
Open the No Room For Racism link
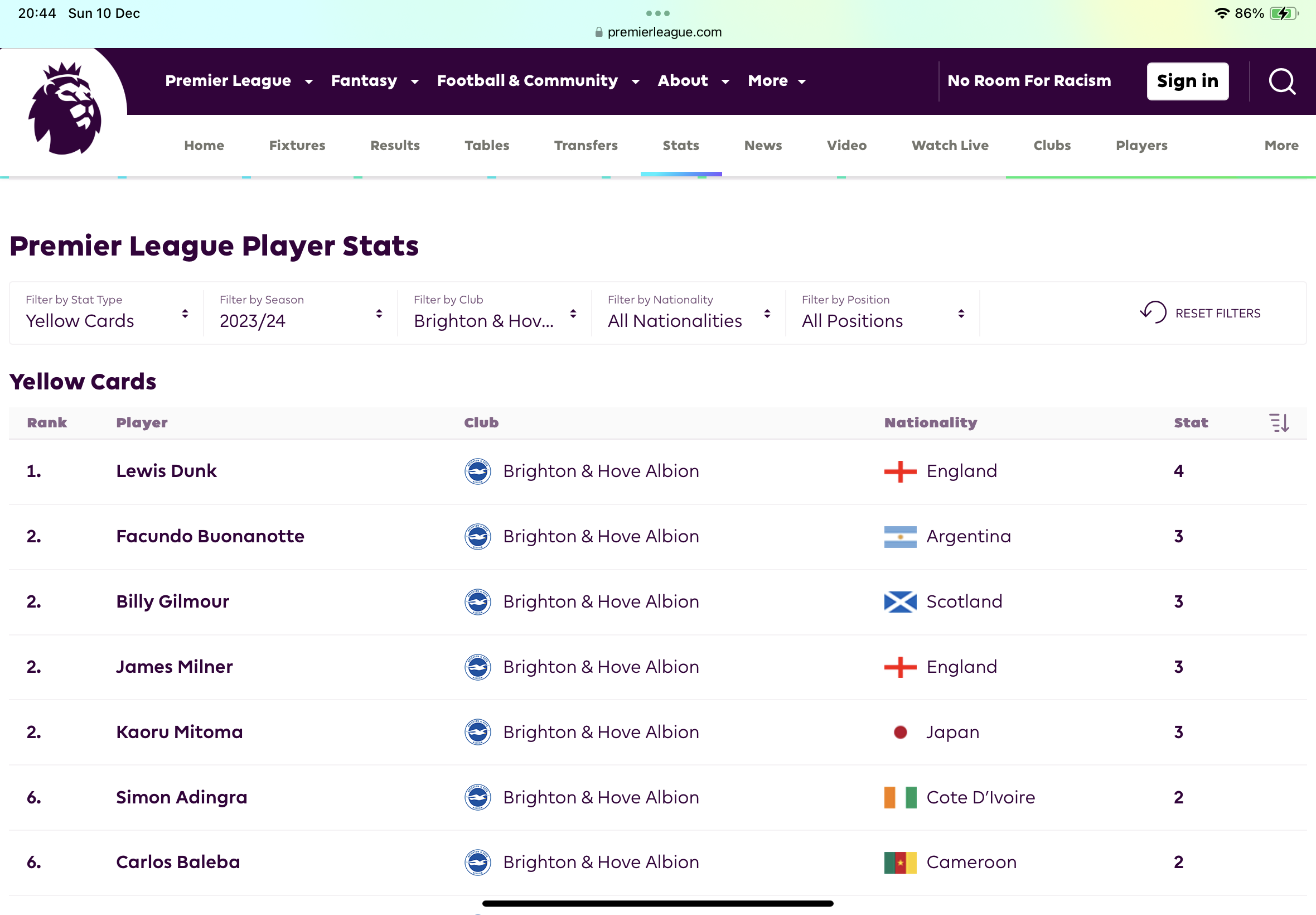[x=1029, y=81]
